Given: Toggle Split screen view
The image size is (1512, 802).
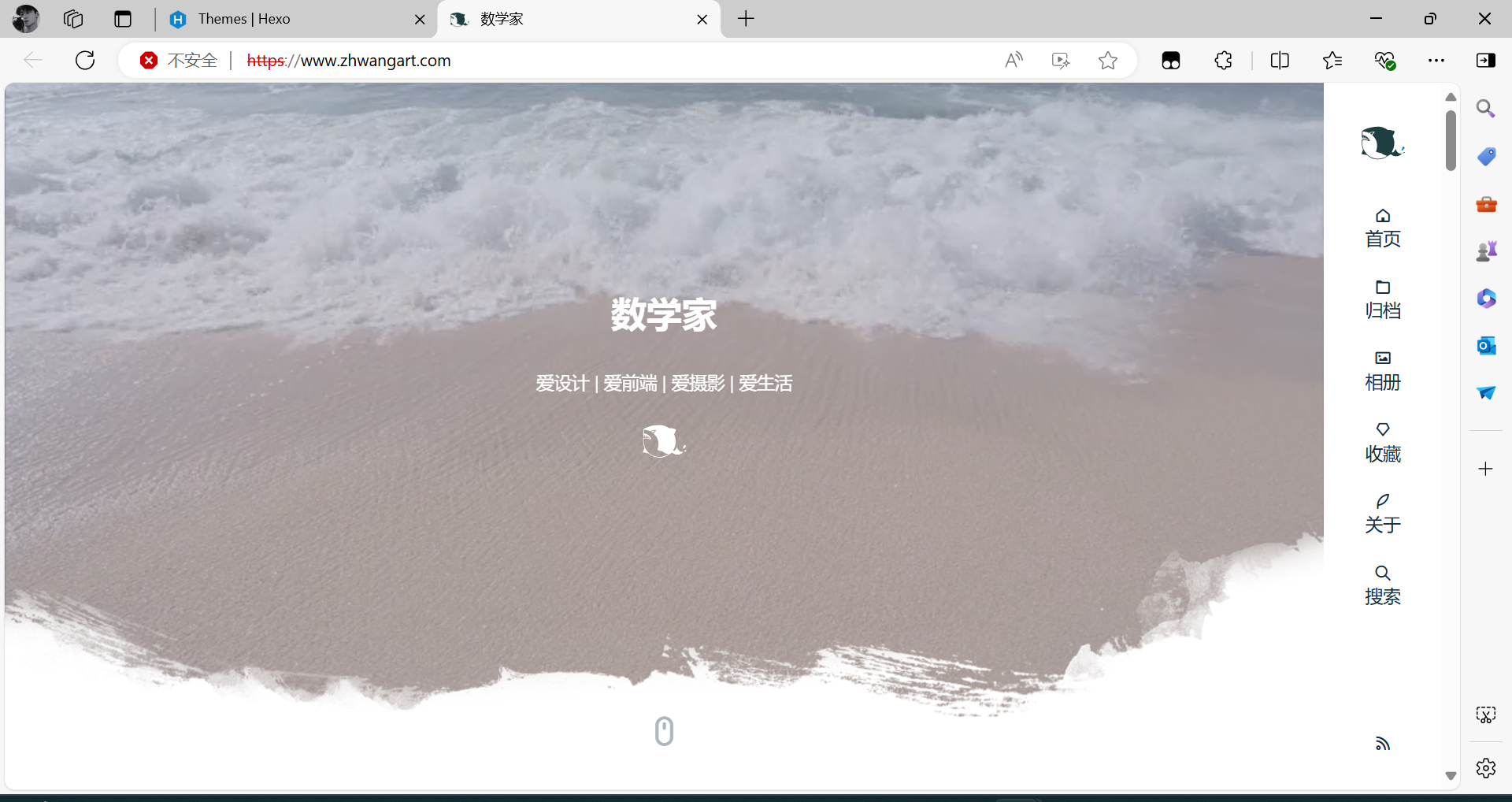Looking at the screenshot, I should (x=1280, y=60).
